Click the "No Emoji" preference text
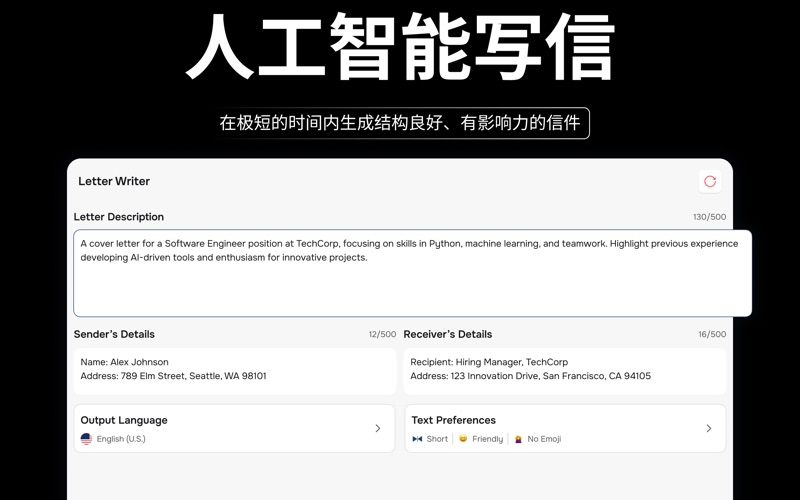This screenshot has width=800, height=500. pos(544,439)
